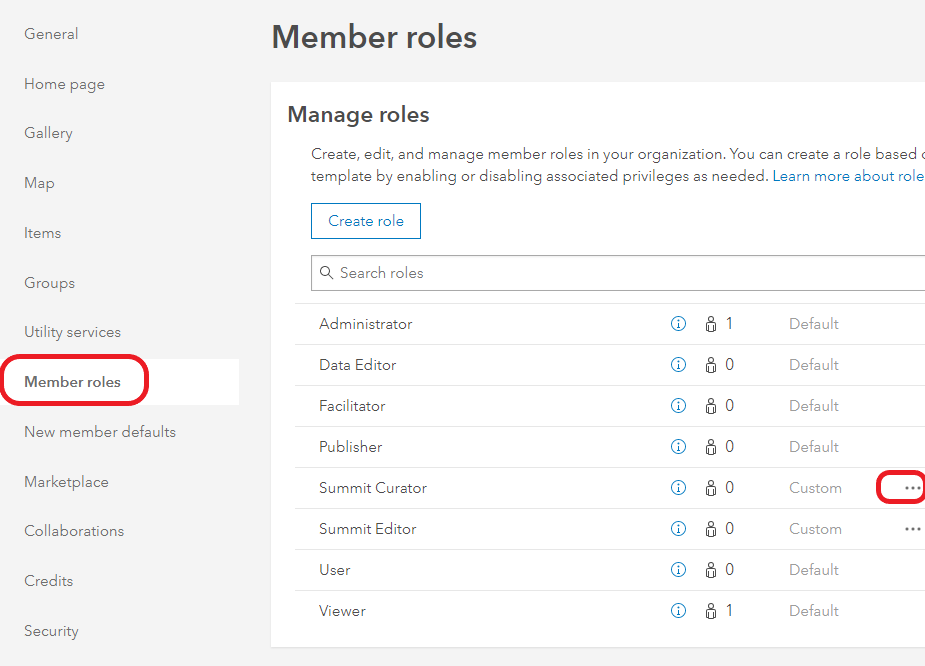Select the User role row

coord(335,570)
